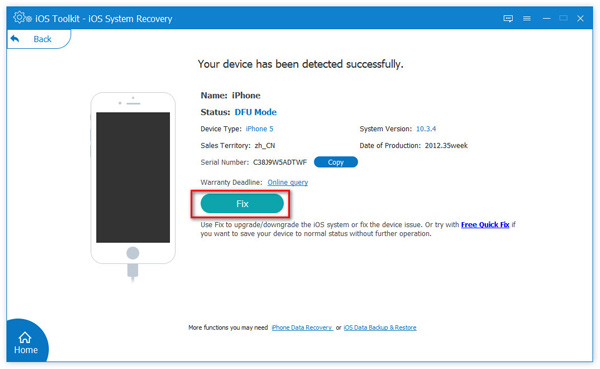Copy the serial number
Viewport: 600px width, 369px height.
336,162
